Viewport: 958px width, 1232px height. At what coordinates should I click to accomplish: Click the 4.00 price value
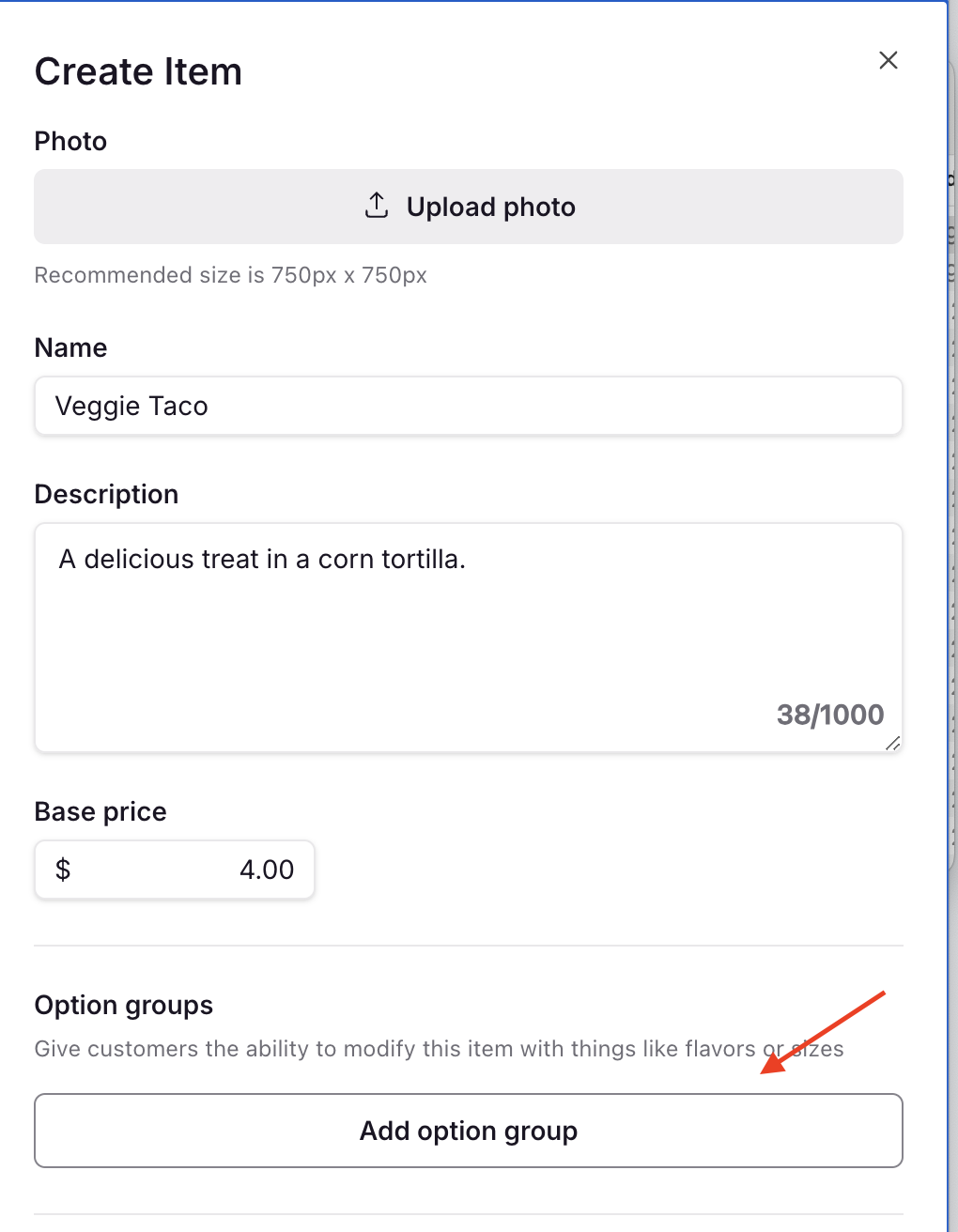[x=266, y=870]
